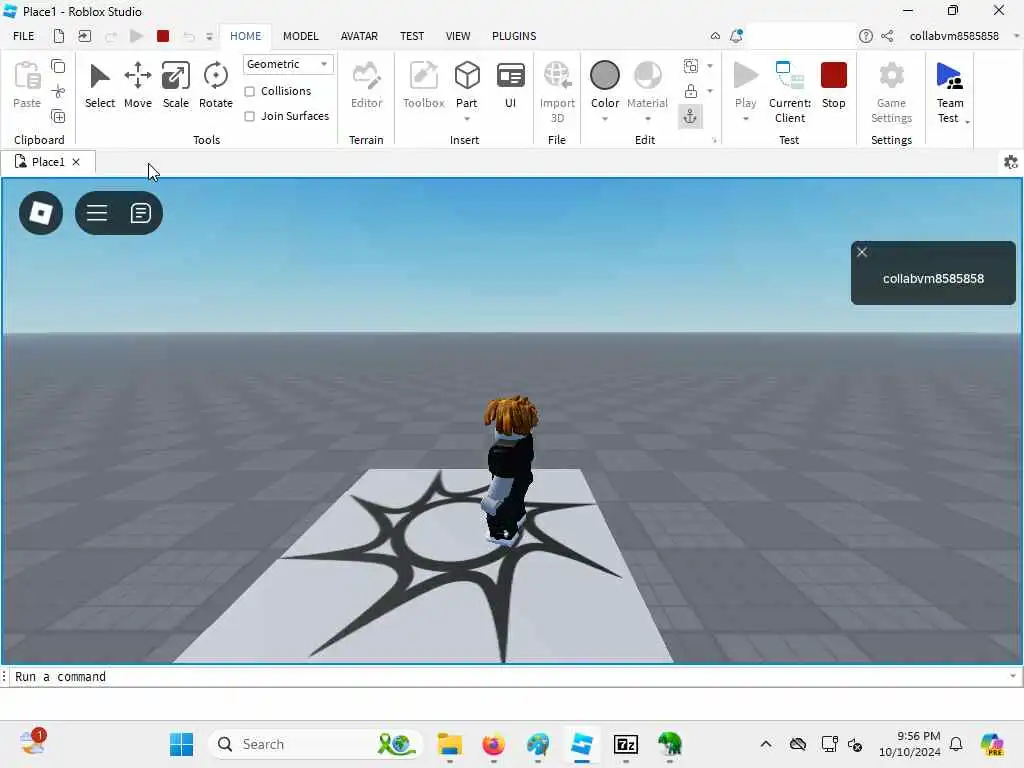
Task: Expand the Play mode dropdown arrow
Action: (x=745, y=119)
